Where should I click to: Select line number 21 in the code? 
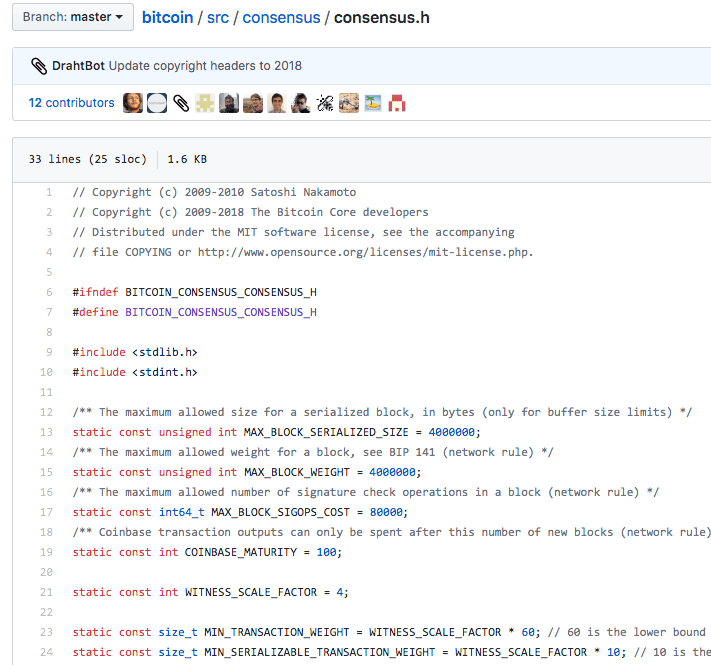point(48,592)
